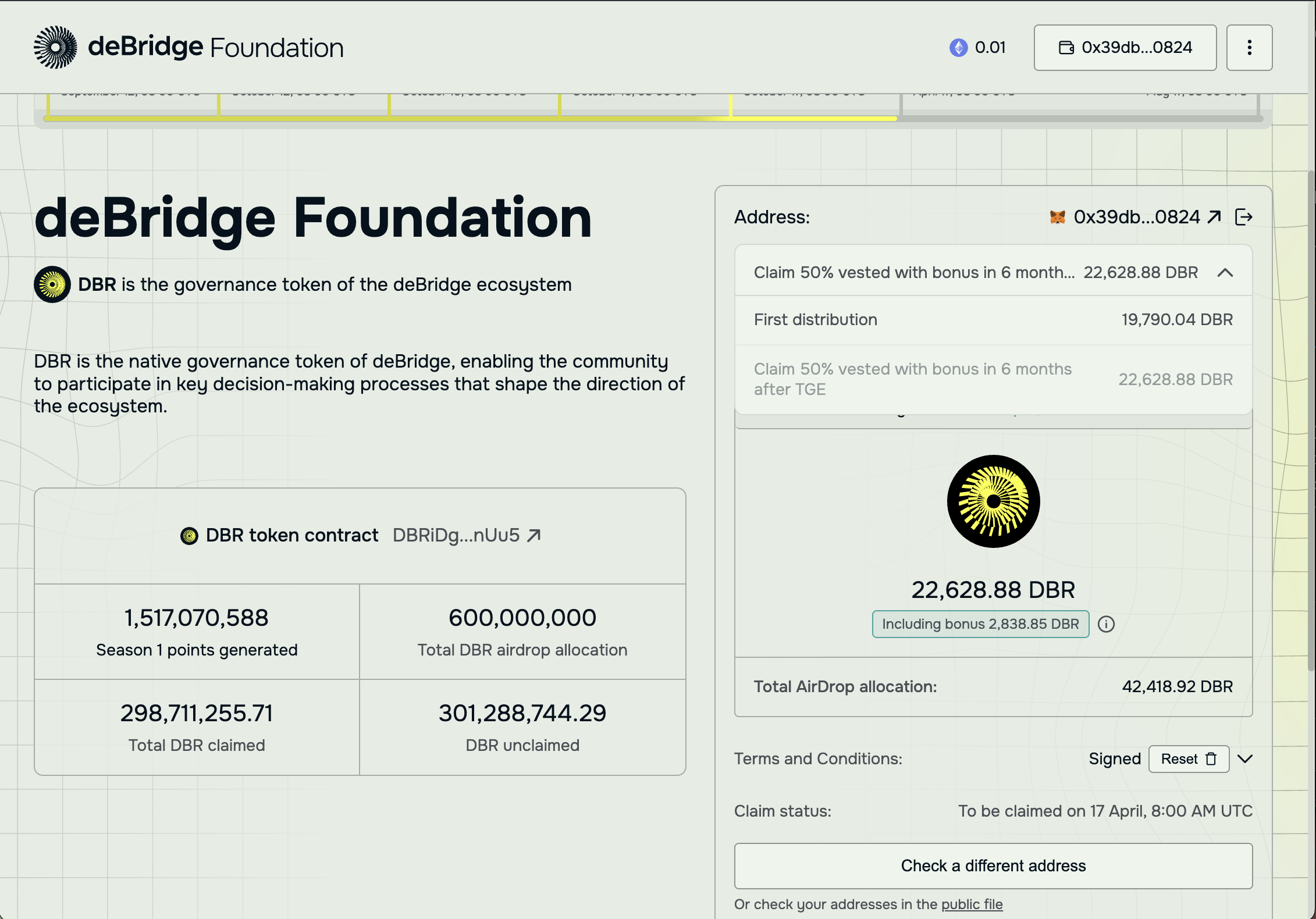Click 1,517,070,588 Season 1 points value
Screen dimensions: 1316x919
click(197, 618)
